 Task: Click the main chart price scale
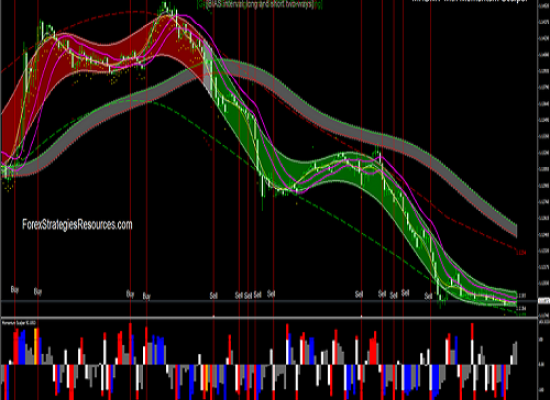(544, 158)
